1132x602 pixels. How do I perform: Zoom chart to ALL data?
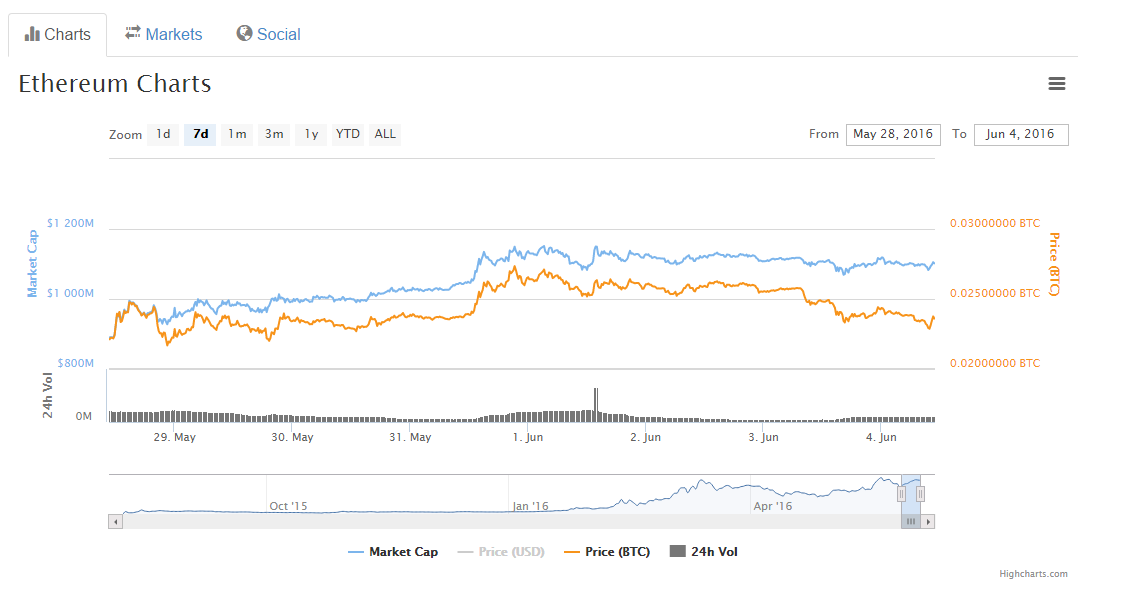[384, 134]
